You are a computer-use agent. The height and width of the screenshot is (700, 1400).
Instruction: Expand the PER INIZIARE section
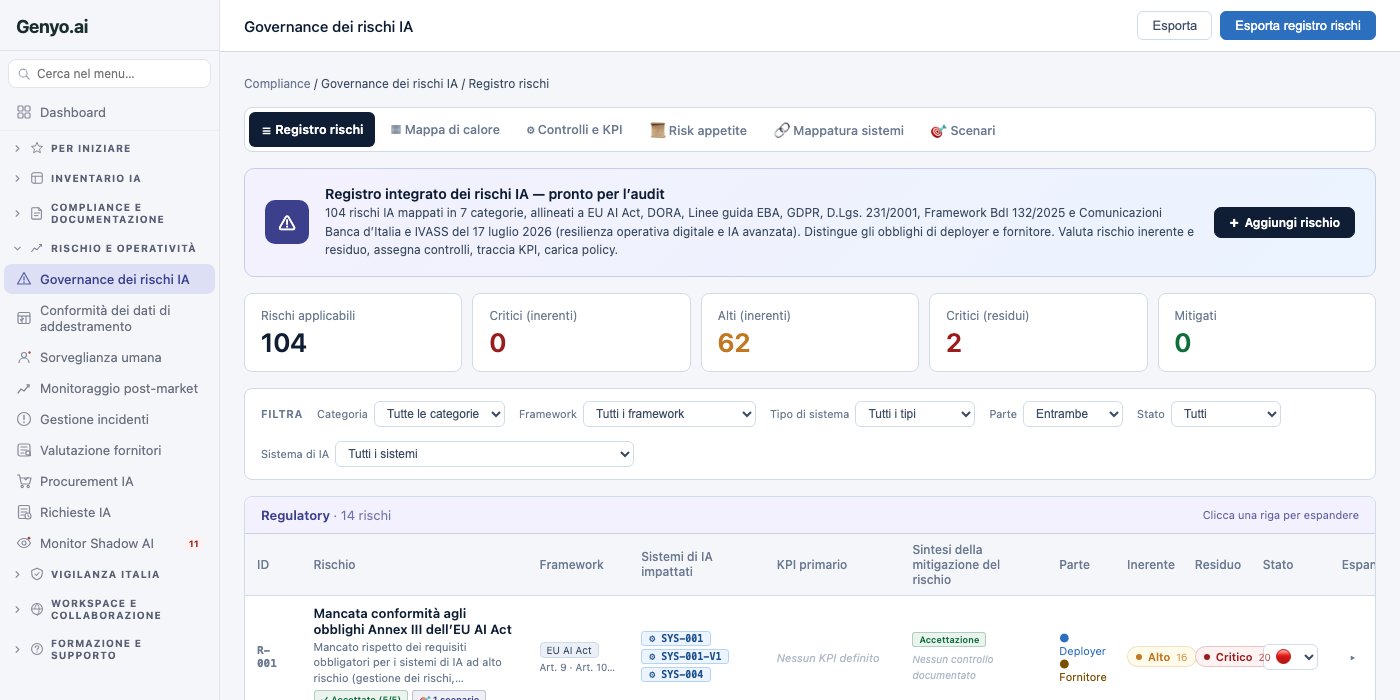click(x=17, y=148)
